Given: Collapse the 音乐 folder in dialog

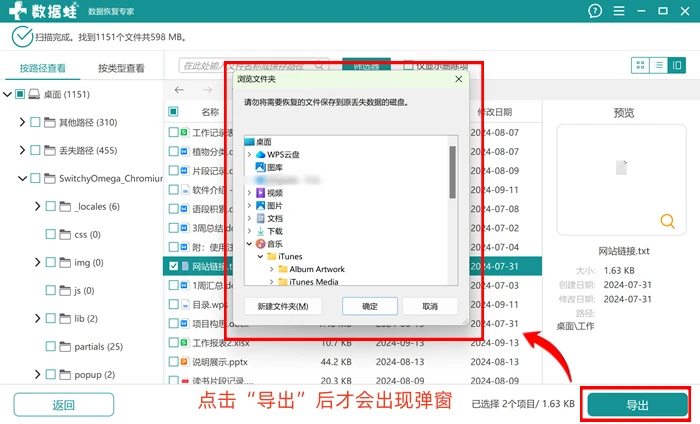Looking at the screenshot, I should [250, 244].
